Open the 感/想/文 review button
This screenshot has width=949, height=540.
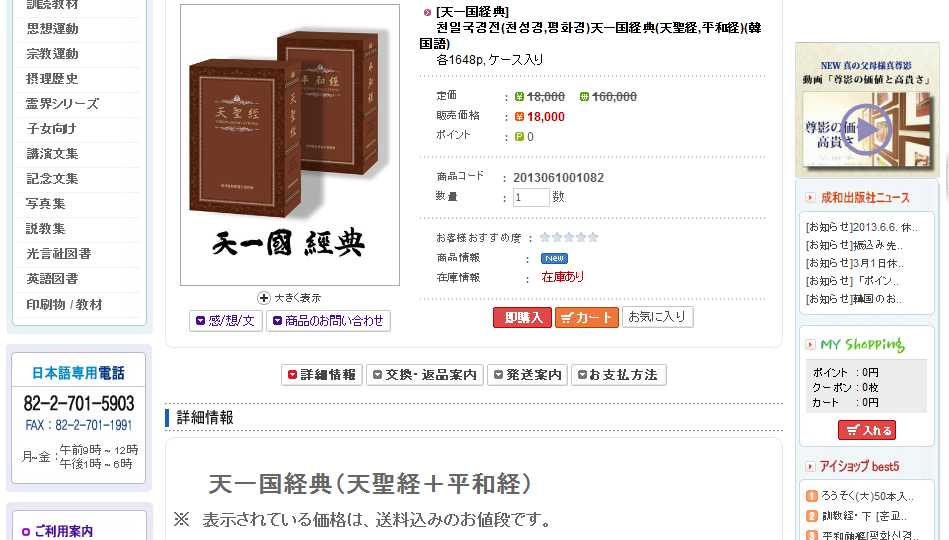click(226, 321)
